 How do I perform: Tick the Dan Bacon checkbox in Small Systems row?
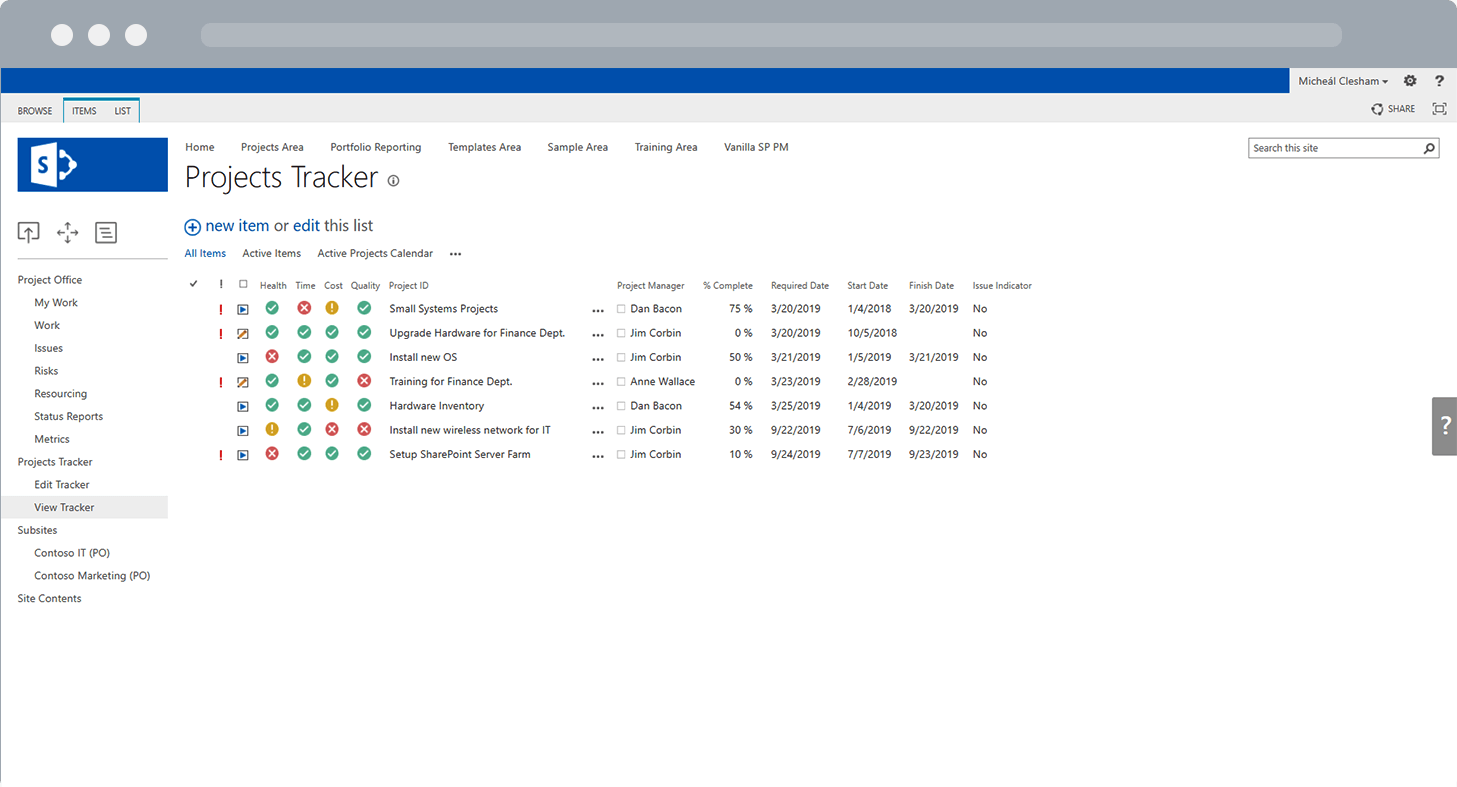(621, 309)
